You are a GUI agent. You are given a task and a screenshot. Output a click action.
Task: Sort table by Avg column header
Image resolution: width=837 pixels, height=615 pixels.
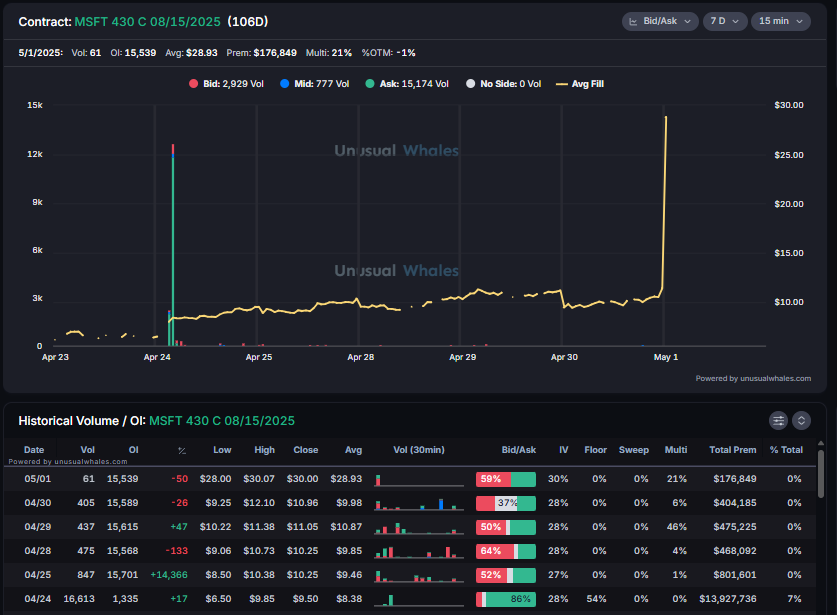353,450
